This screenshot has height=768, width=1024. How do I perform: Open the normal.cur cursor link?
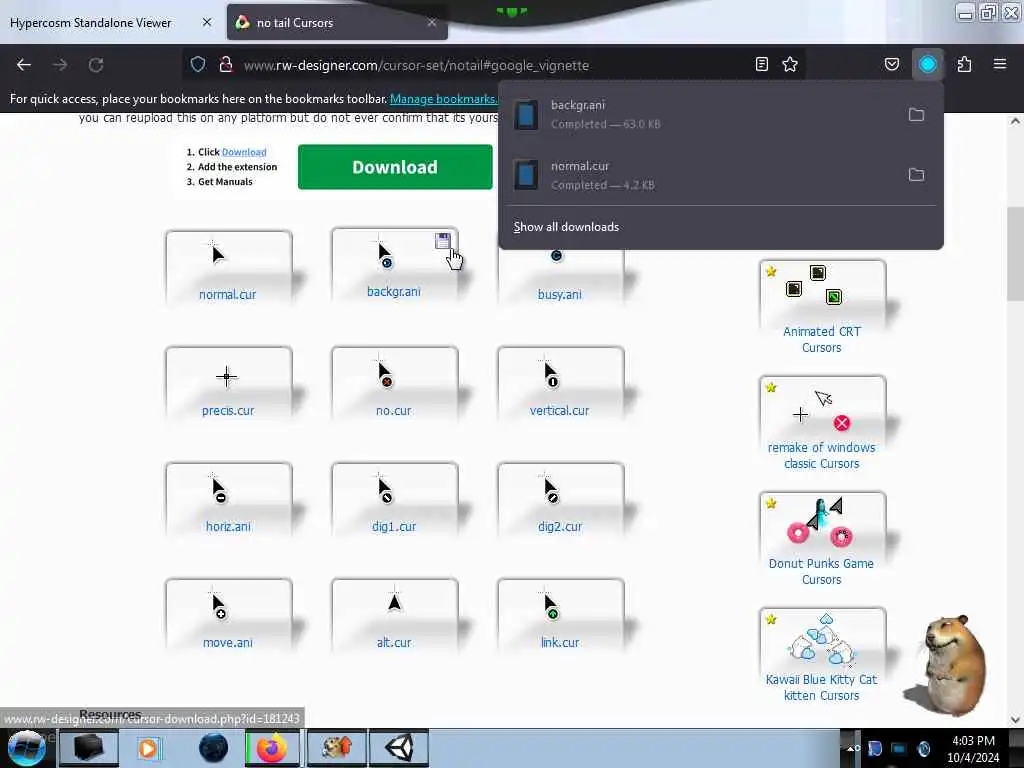[228, 295]
